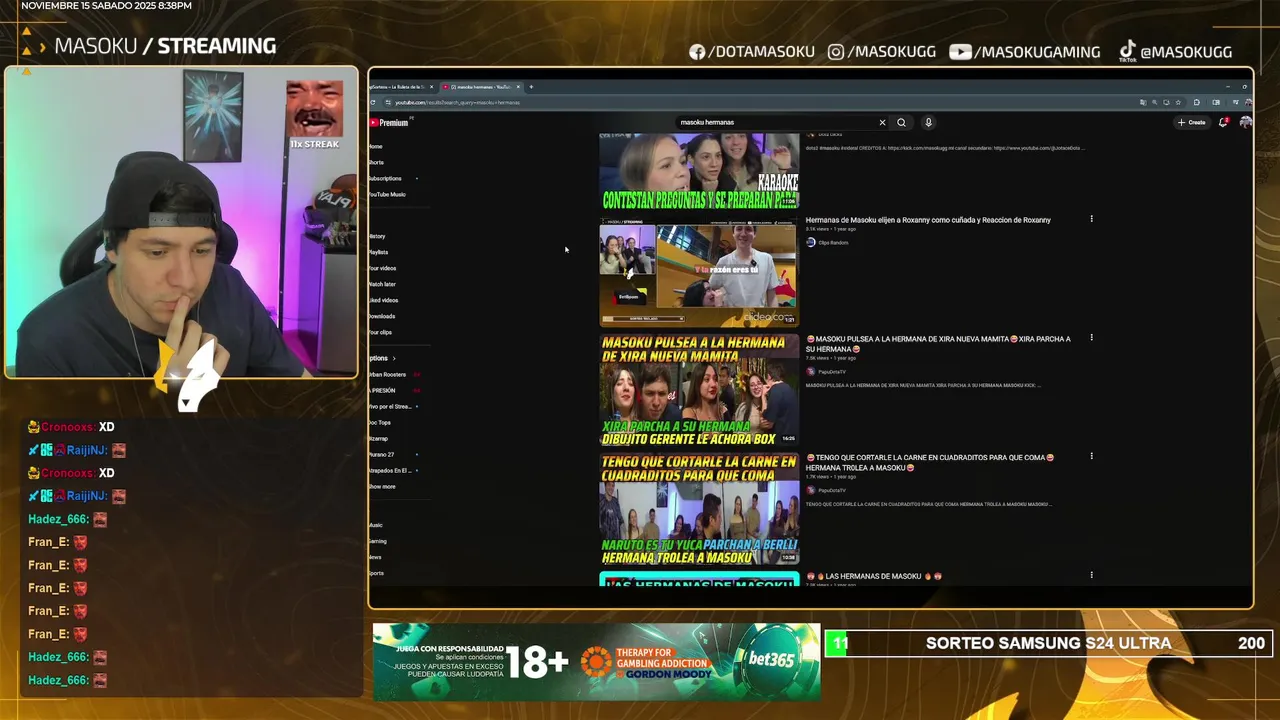Image resolution: width=1280 pixels, height=720 pixels.
Task: Click the translate page icon in address bar
Action: click(x=1142, y=102)
